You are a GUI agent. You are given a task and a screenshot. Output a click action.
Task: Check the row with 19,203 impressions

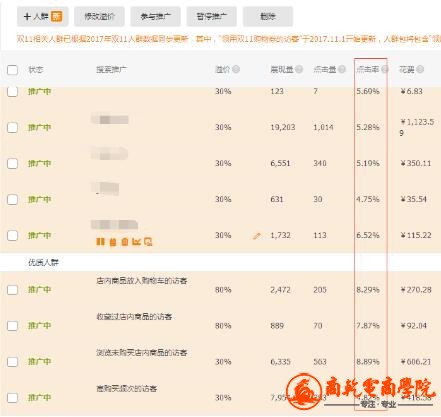click(x=12, y=127)
